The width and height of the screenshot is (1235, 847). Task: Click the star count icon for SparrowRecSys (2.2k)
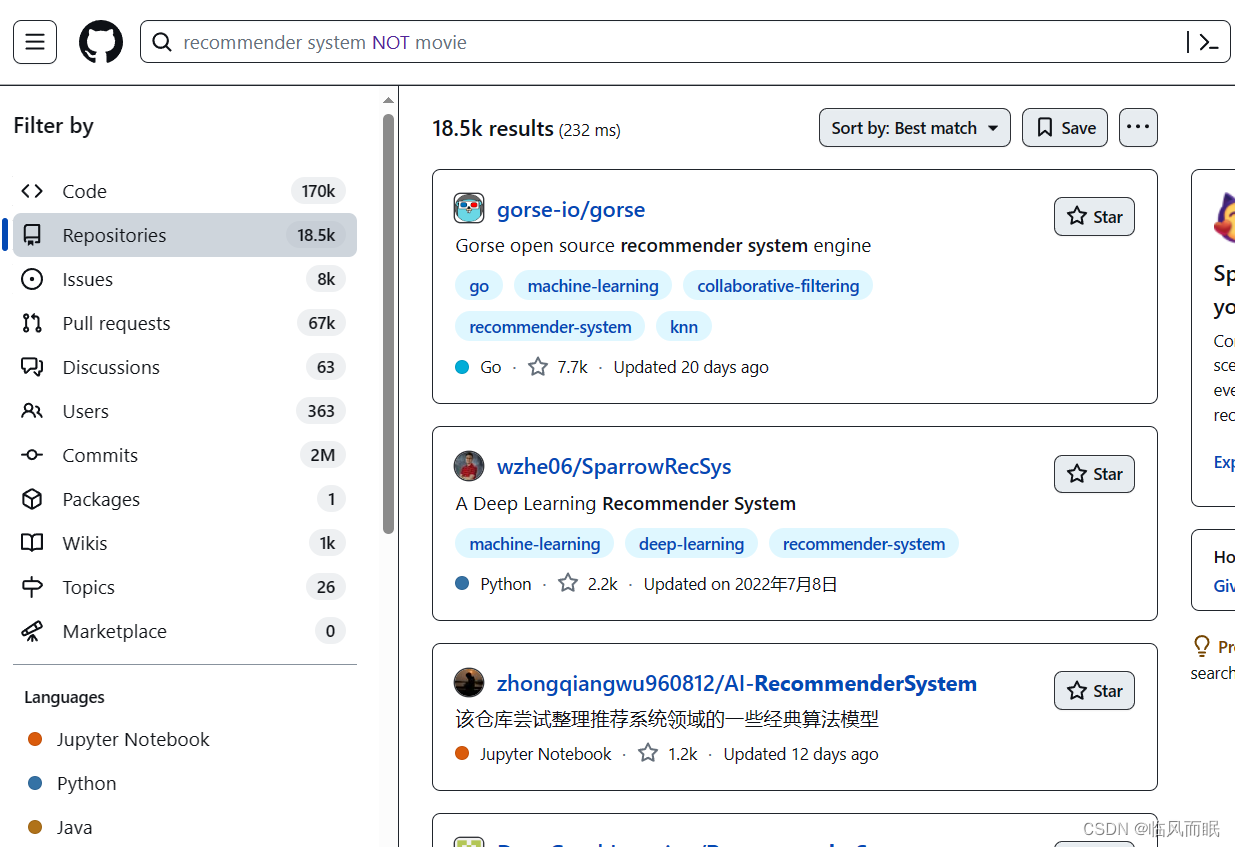[568, 584]
